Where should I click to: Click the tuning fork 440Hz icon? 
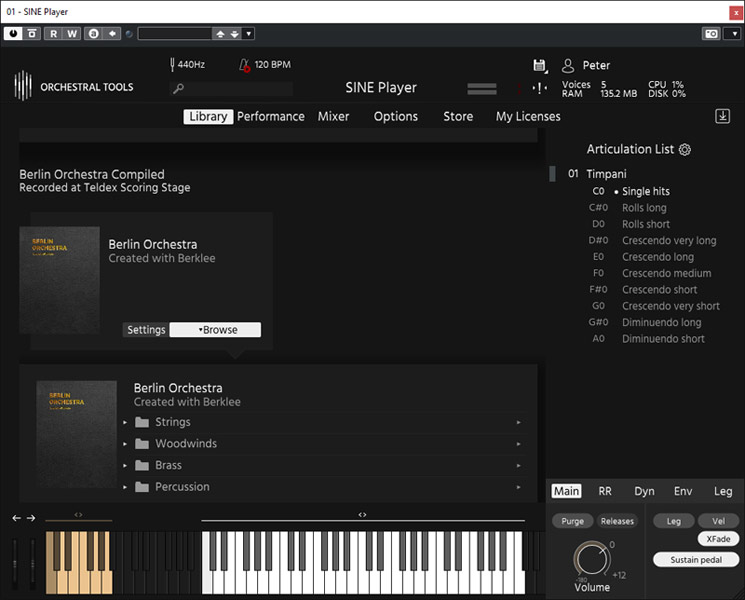pyautogui.click(x=172, y=64)
